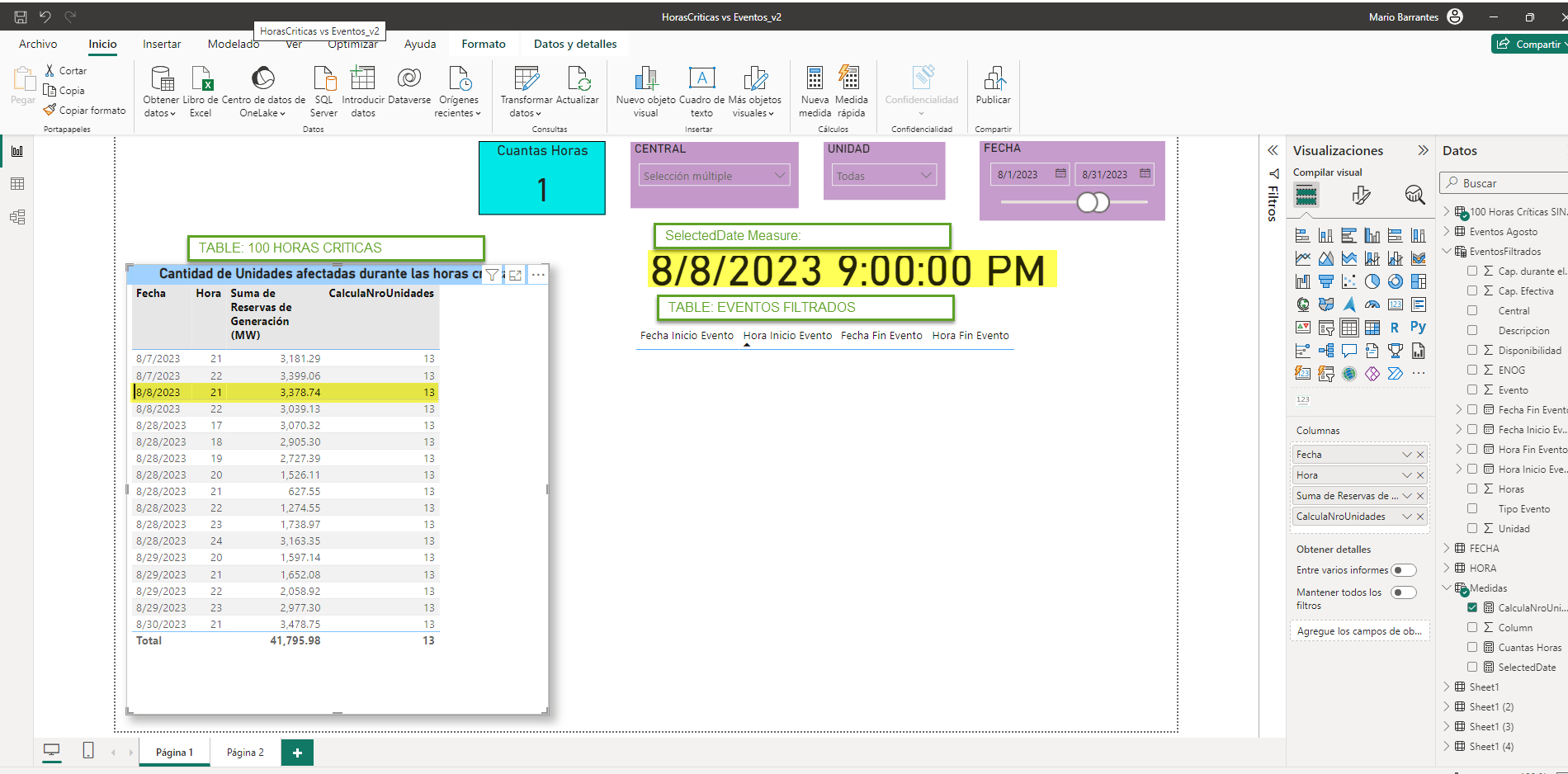The width and height of the screenshot is (1568, 774).
Task: Check the ENOG field checkbox
Action: tap(1472, 370)
